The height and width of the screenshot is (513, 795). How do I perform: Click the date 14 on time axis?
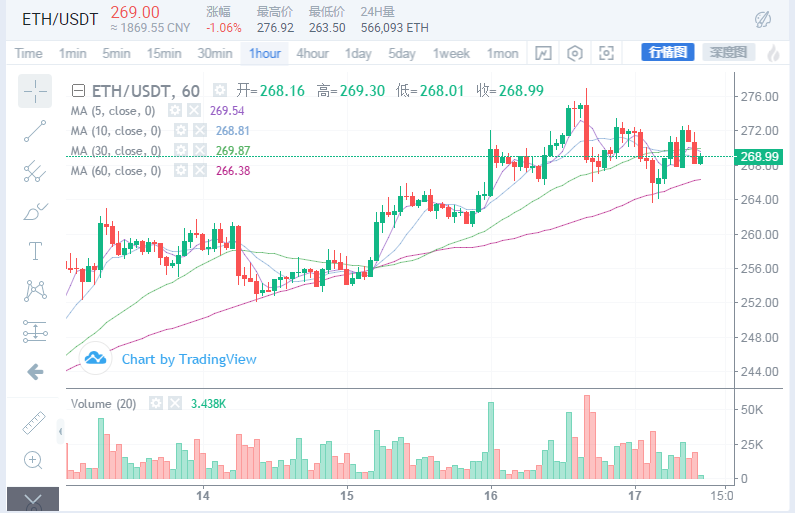(x=203, y=495)
